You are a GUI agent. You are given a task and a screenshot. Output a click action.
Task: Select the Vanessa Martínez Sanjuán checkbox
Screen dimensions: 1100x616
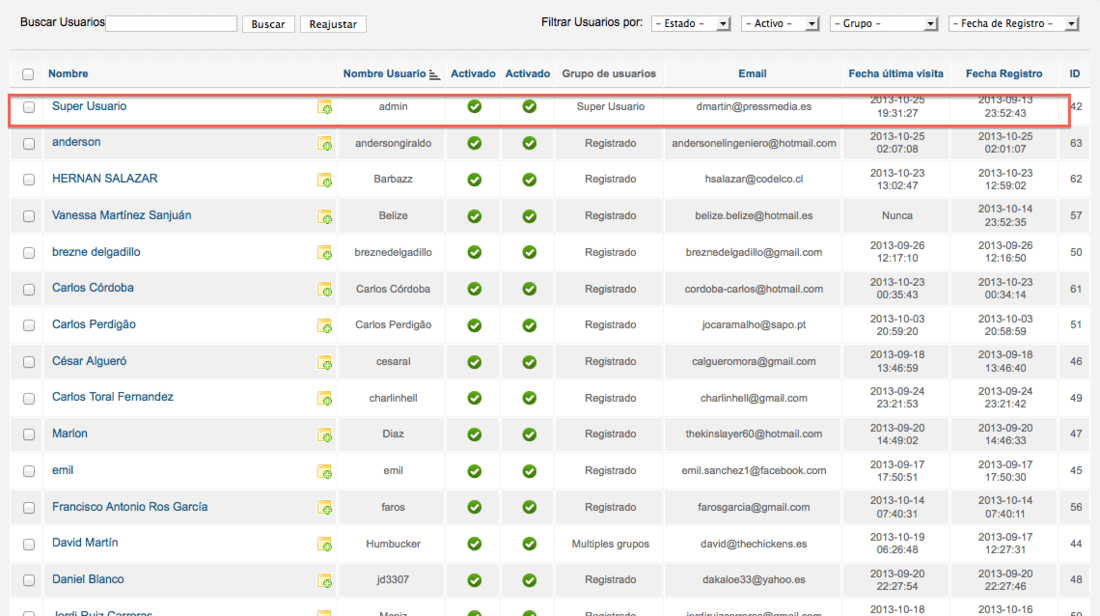pos(29,216)
